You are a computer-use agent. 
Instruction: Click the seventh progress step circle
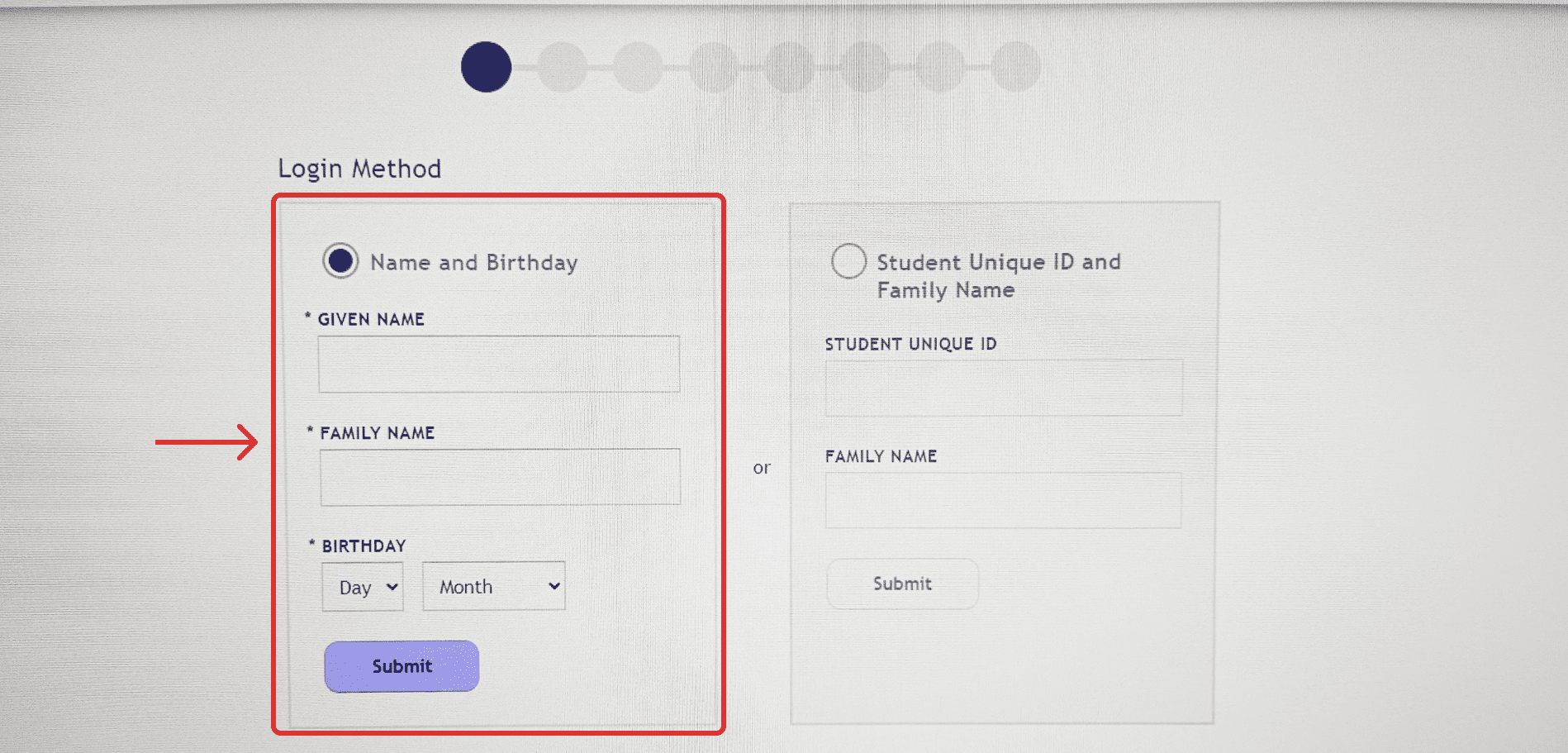click(940, 67)
